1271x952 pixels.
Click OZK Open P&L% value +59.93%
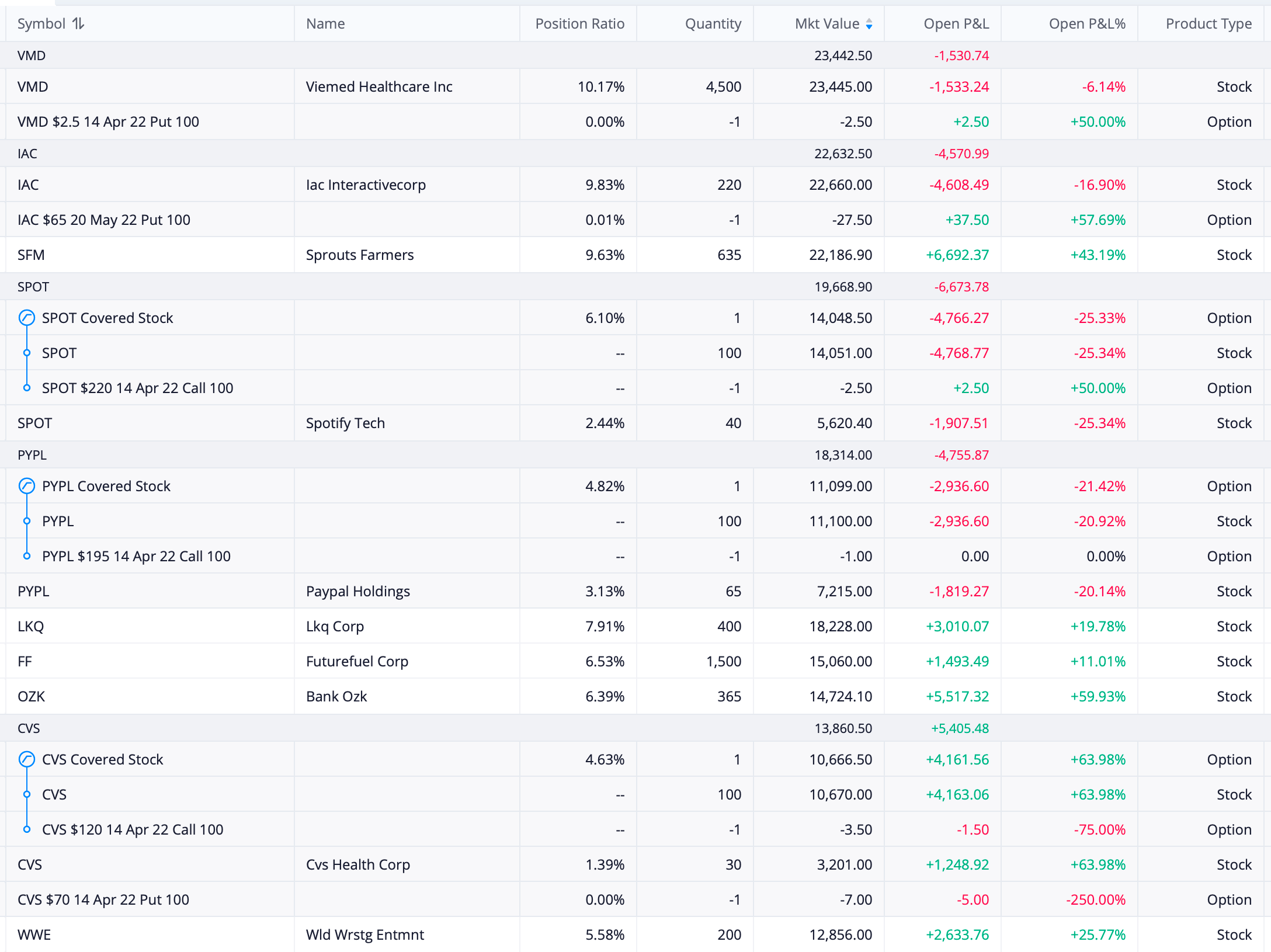(x=1098, y=697)
